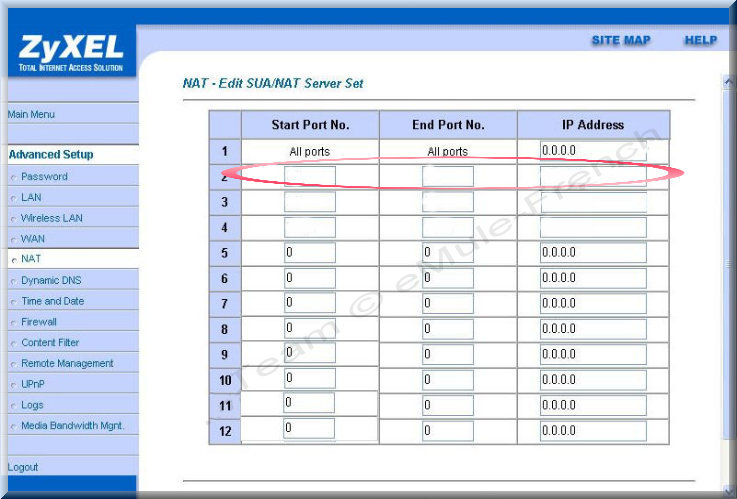737x499 pixels.
Task: Focus Start Port field in row 6
Action: point(310,278)
